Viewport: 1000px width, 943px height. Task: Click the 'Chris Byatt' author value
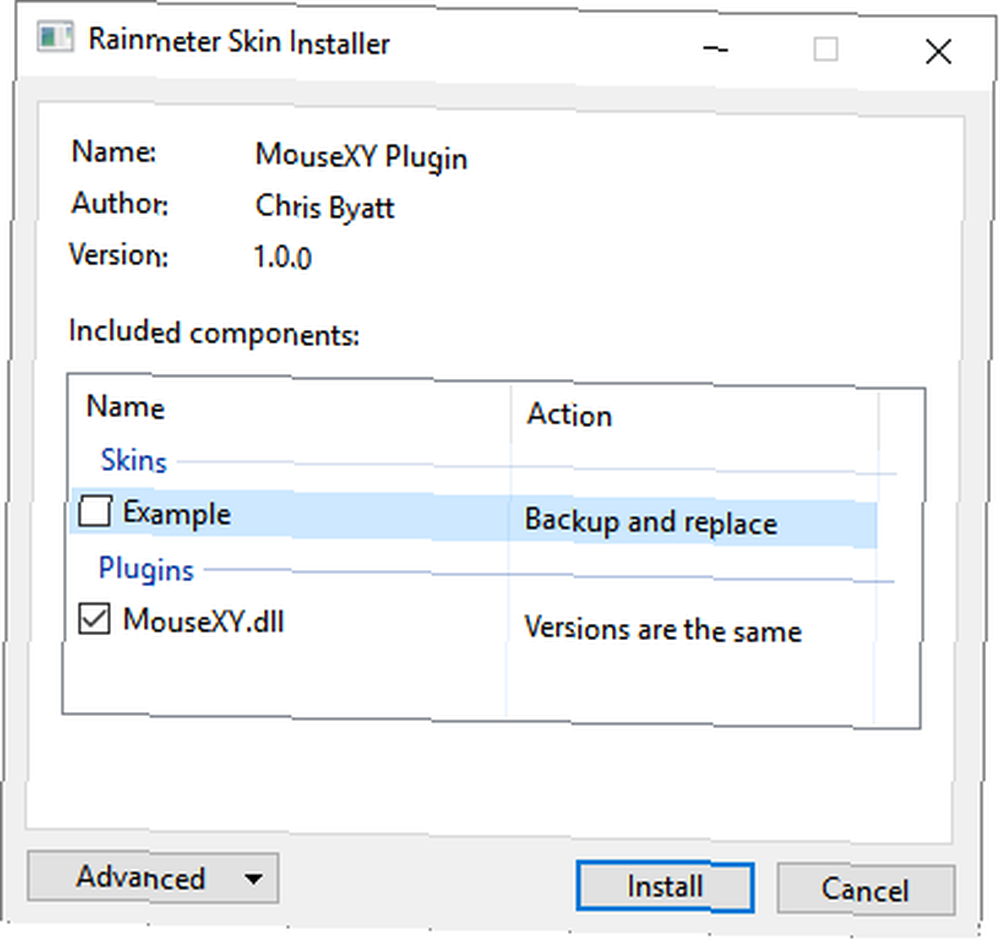[x=325, y=207]
